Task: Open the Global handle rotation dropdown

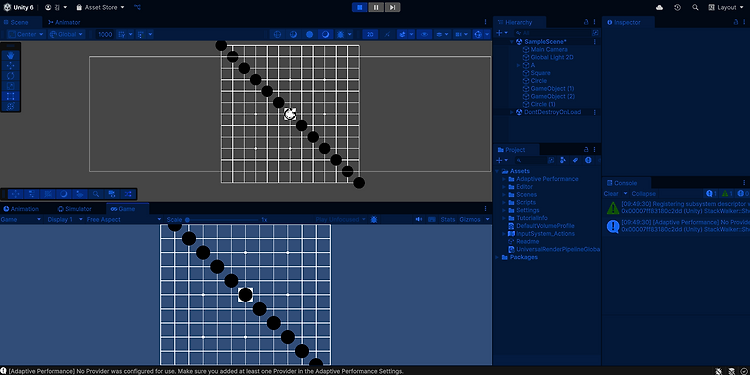Action: (66, 34)
